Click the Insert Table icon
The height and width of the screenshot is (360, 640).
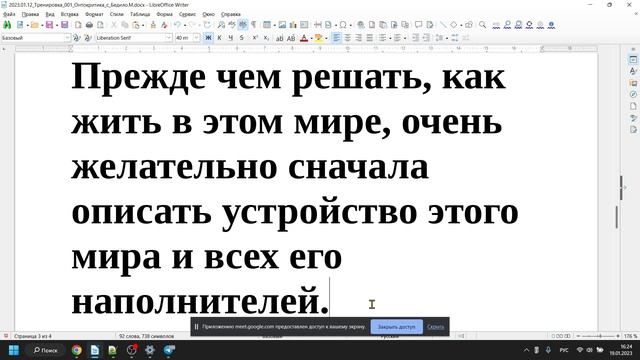pyautogui.click(x=267, y=25)
